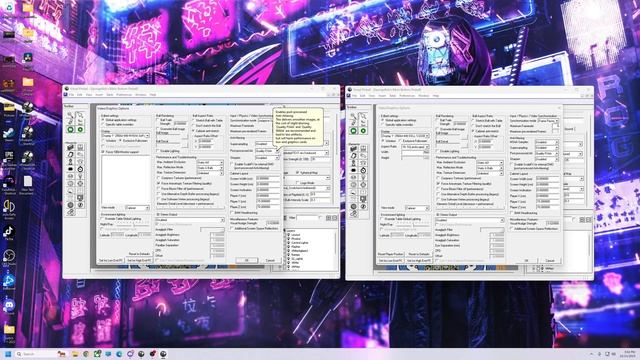
Task: Open the Steam desktop shortcut
Action: [9, 134]
